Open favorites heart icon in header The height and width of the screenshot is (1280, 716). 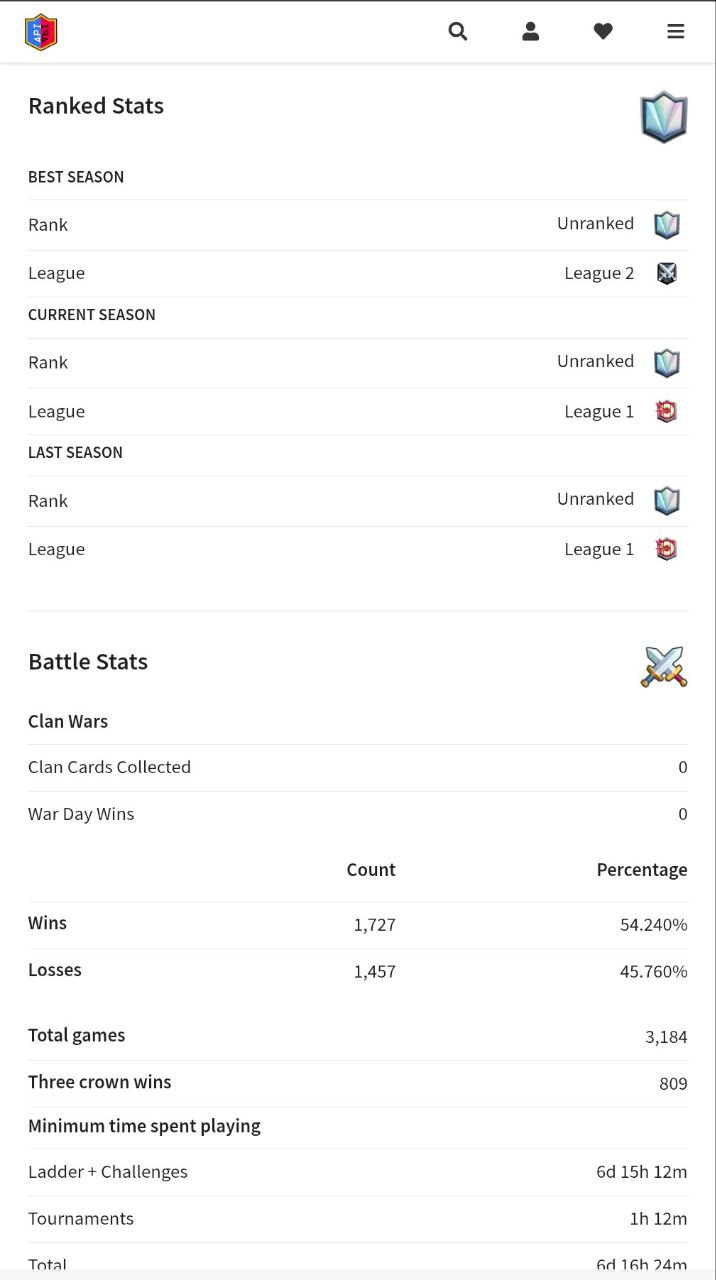(603, 32)
